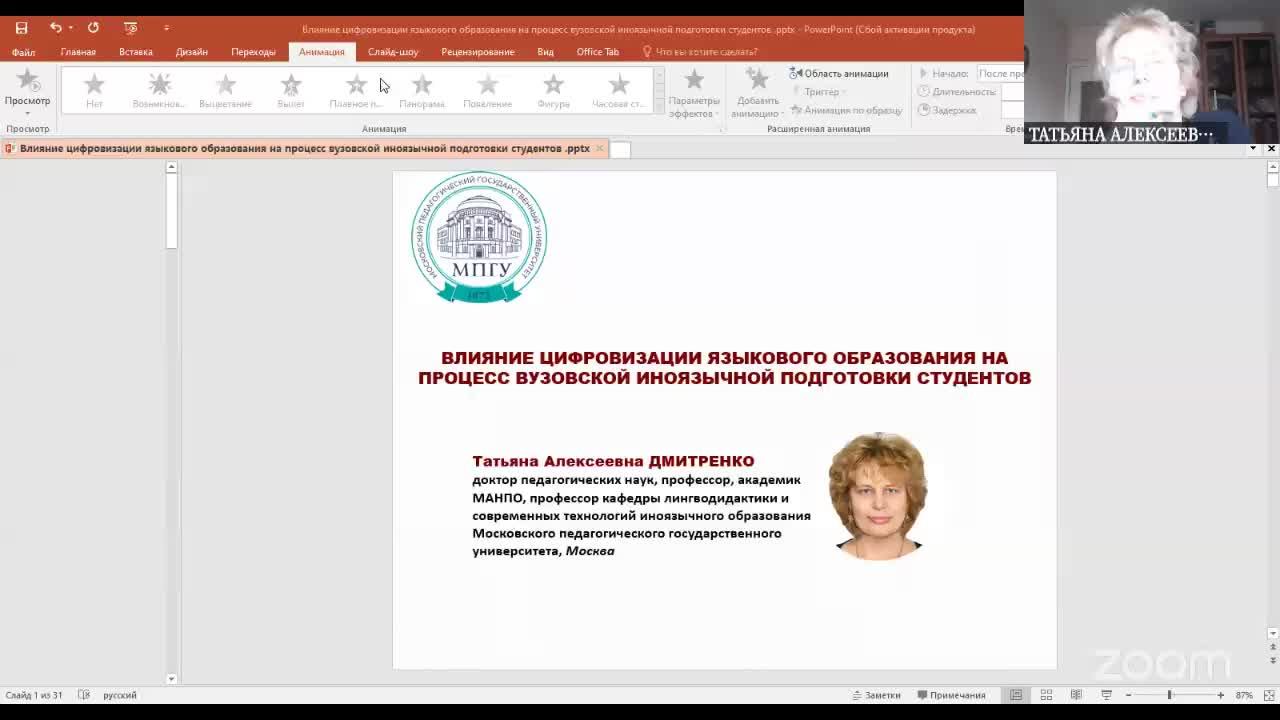This screenshot has width=1280, height=720.
Task: Toggle the Заметки notes pane
Action: (876, 695)
